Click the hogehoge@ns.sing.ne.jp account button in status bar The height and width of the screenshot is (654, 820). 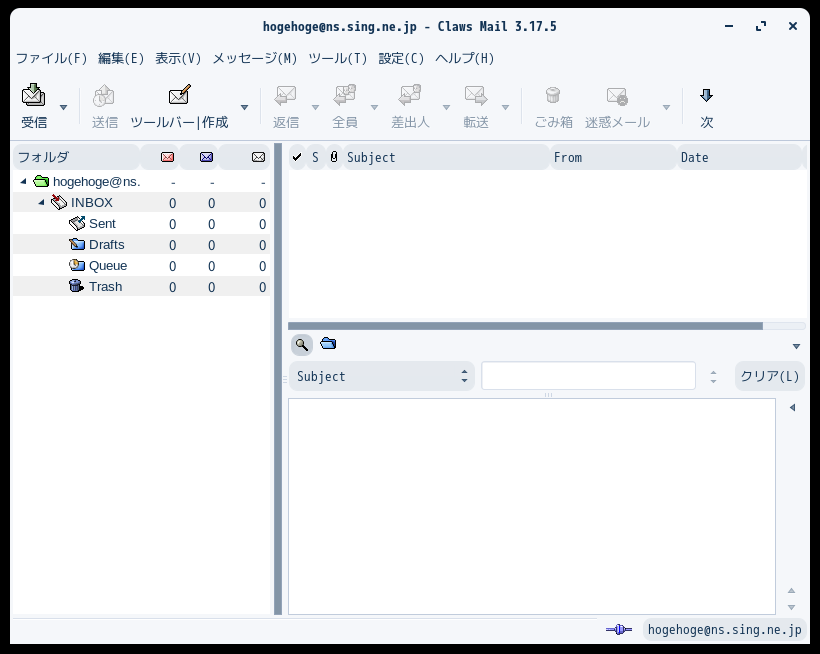point(724,629)
